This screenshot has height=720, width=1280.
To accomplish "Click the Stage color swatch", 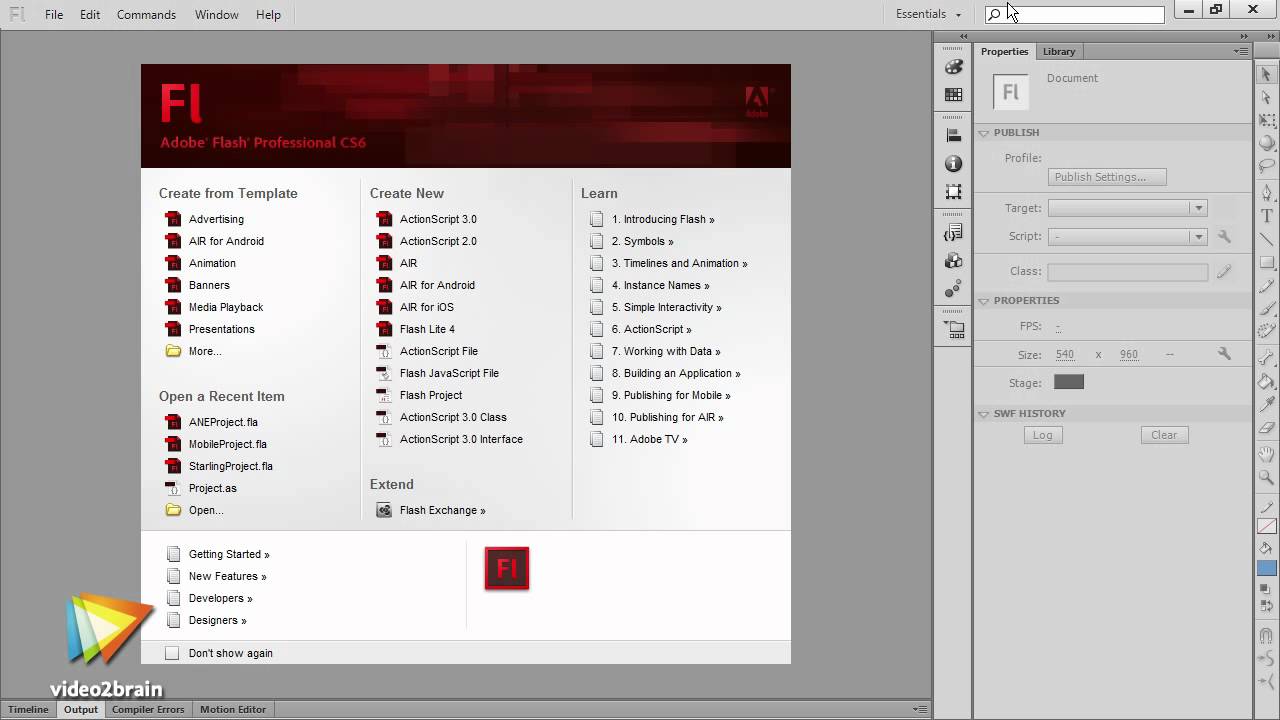I will tap(1069, 382).
